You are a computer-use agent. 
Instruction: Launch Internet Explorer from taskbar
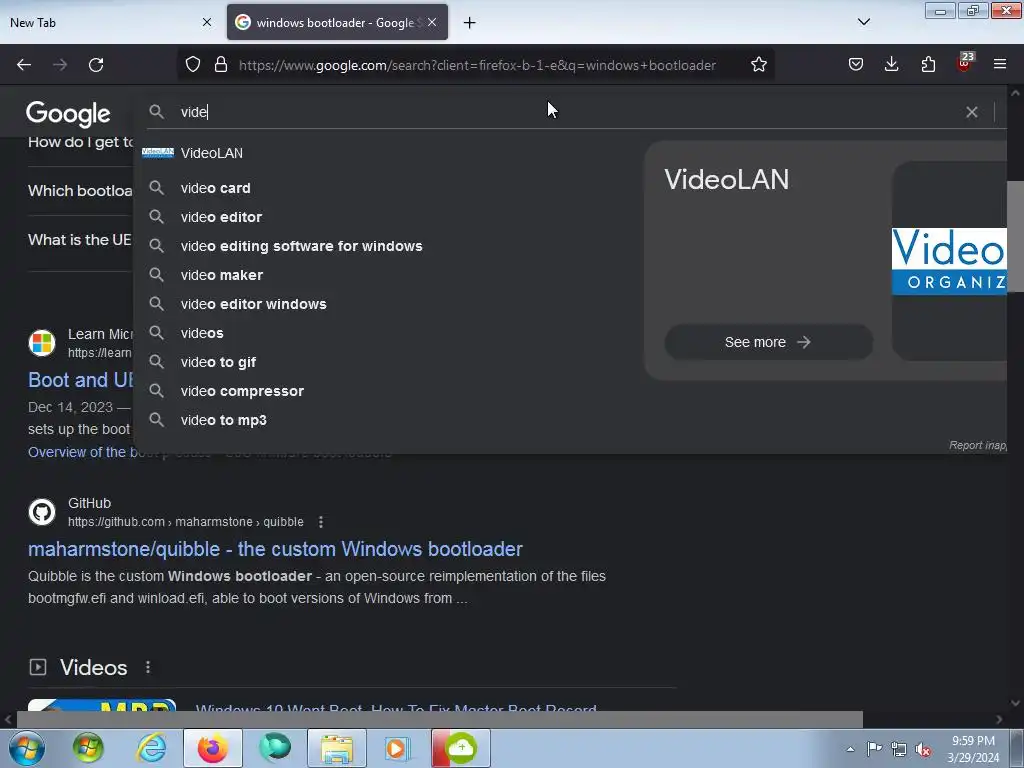[152, 748]
